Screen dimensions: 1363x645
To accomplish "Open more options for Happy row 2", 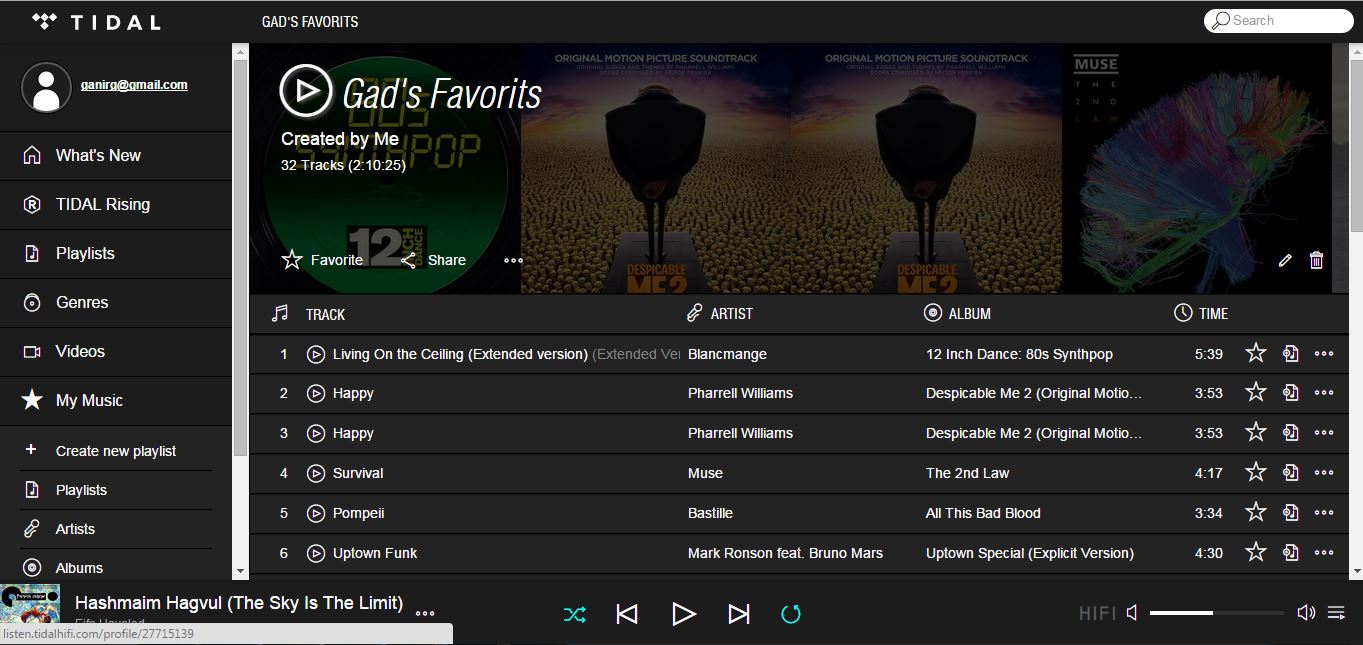I will 1324,393.
